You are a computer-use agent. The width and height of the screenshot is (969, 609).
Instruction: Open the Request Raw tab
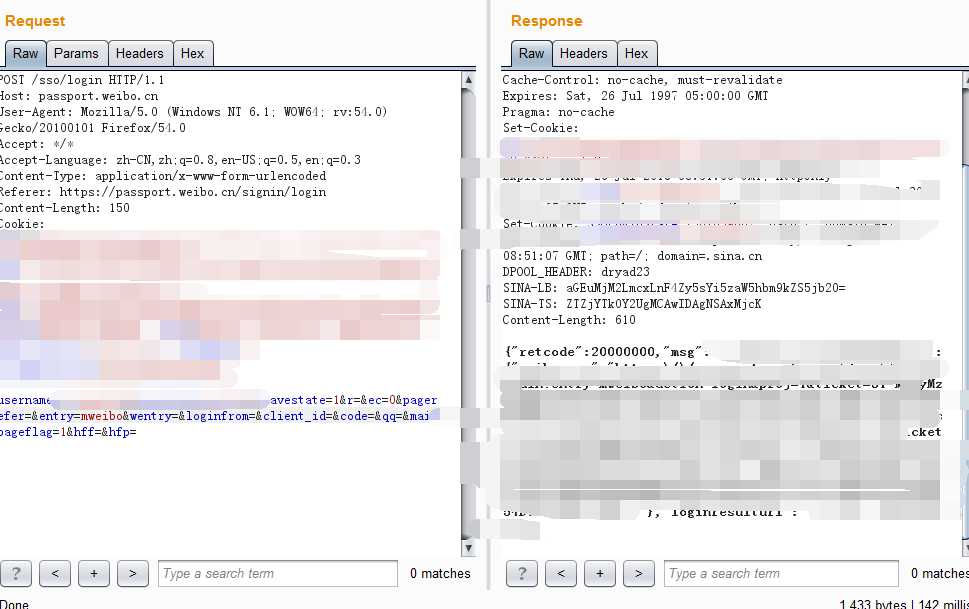click(25, 54)
